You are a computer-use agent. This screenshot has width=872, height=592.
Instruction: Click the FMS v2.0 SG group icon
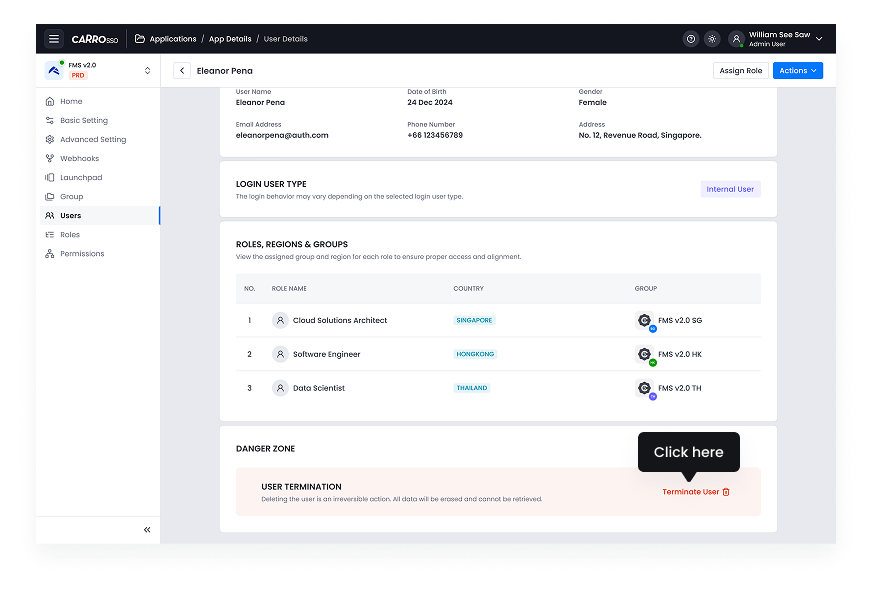coord(645,321)
